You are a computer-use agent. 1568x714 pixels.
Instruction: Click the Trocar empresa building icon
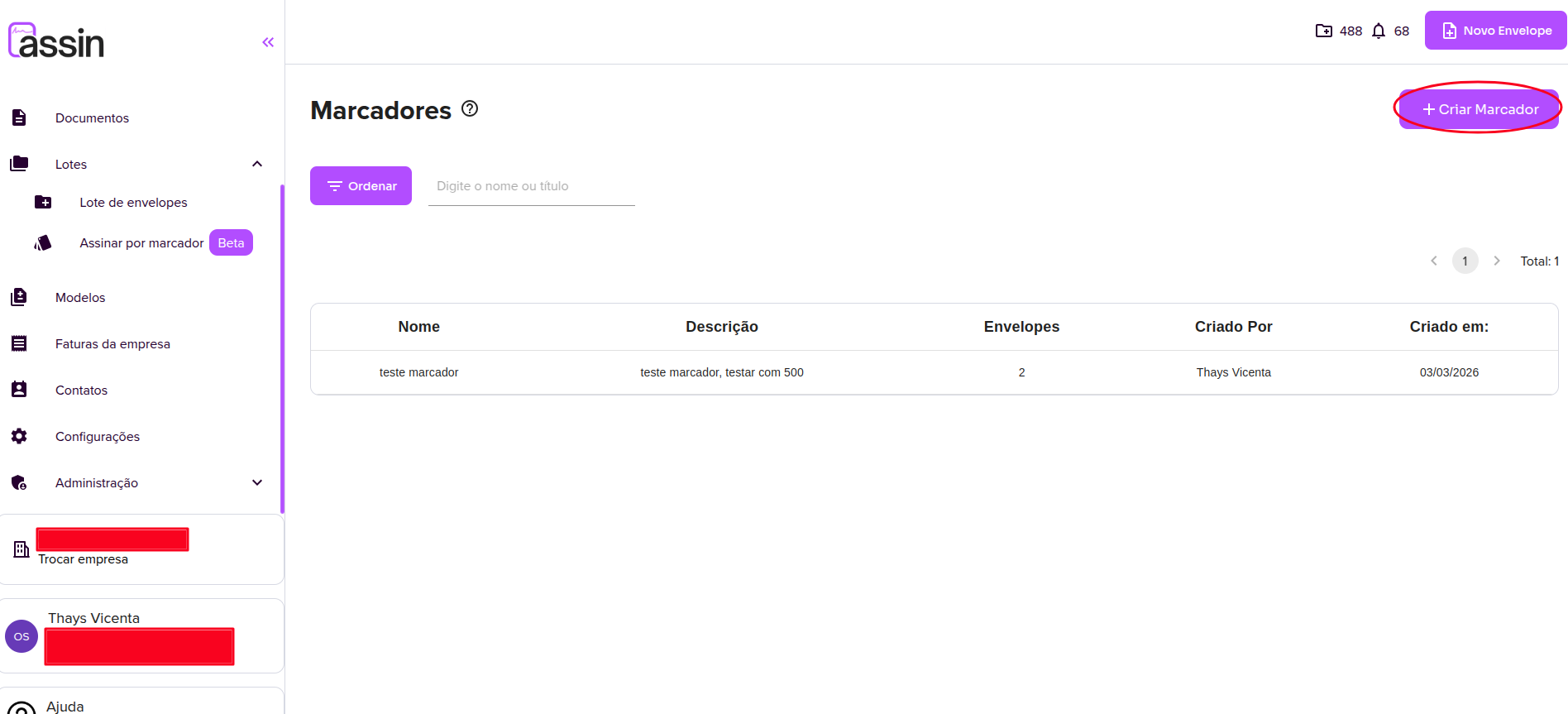point(22,549)
